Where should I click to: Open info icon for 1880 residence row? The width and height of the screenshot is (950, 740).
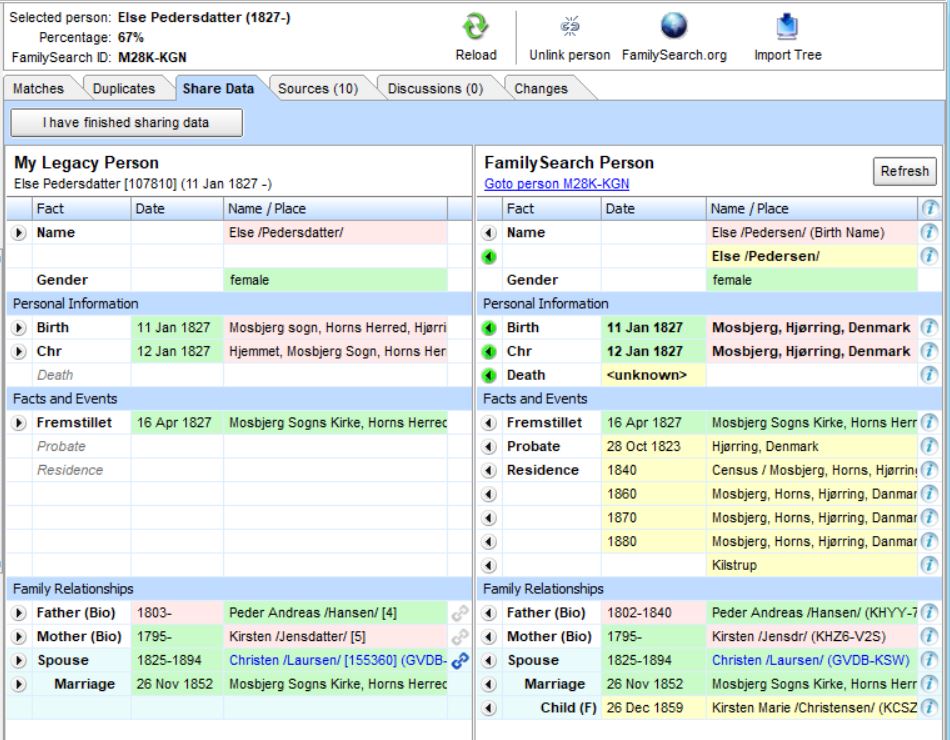(x=929, y=542)
